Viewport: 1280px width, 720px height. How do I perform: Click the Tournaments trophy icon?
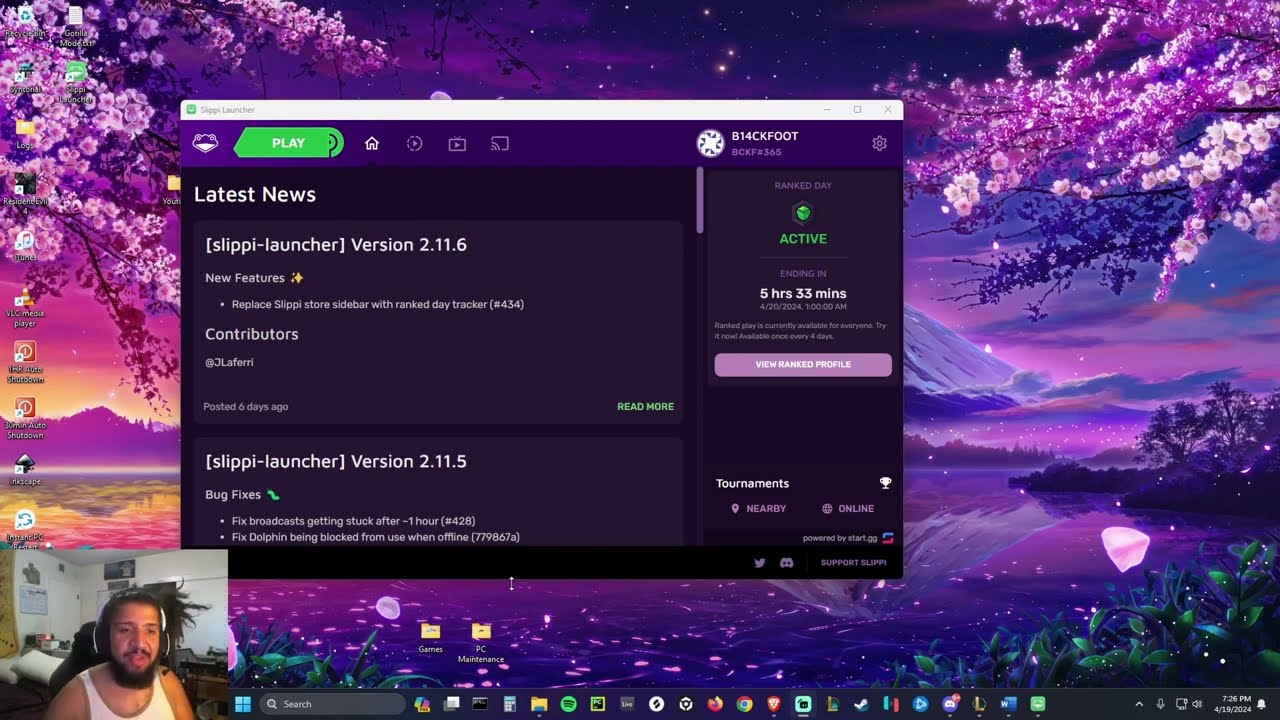(x=885, y=483)
